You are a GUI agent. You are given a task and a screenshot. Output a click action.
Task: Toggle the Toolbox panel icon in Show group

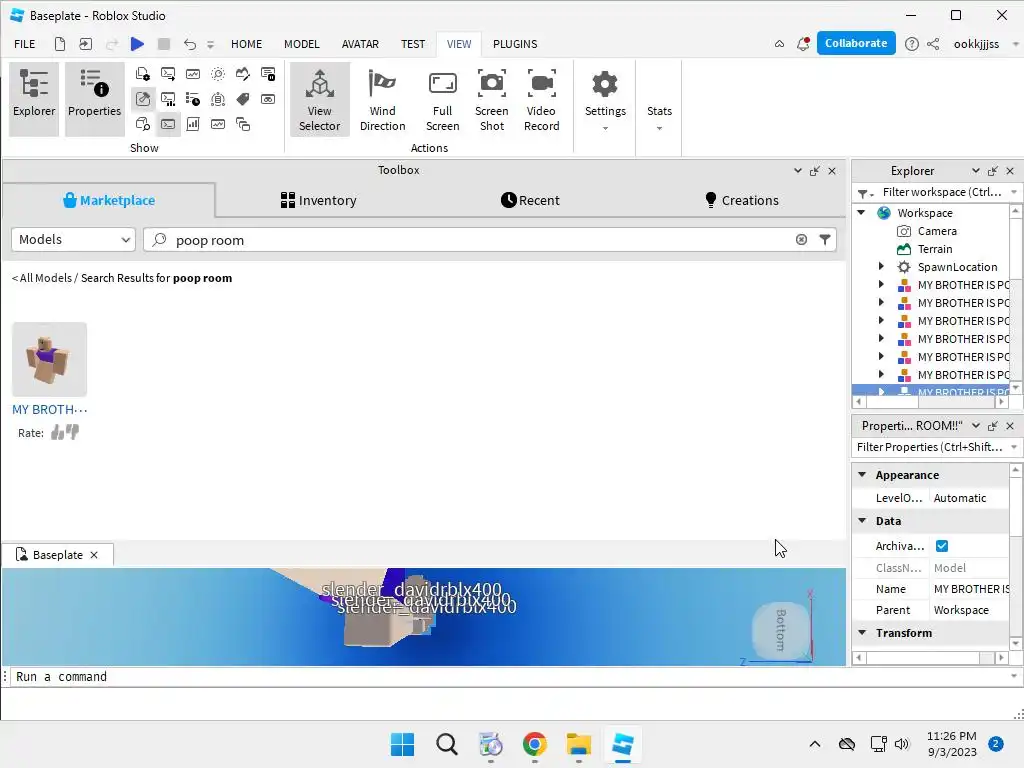(x=142, y=99)
